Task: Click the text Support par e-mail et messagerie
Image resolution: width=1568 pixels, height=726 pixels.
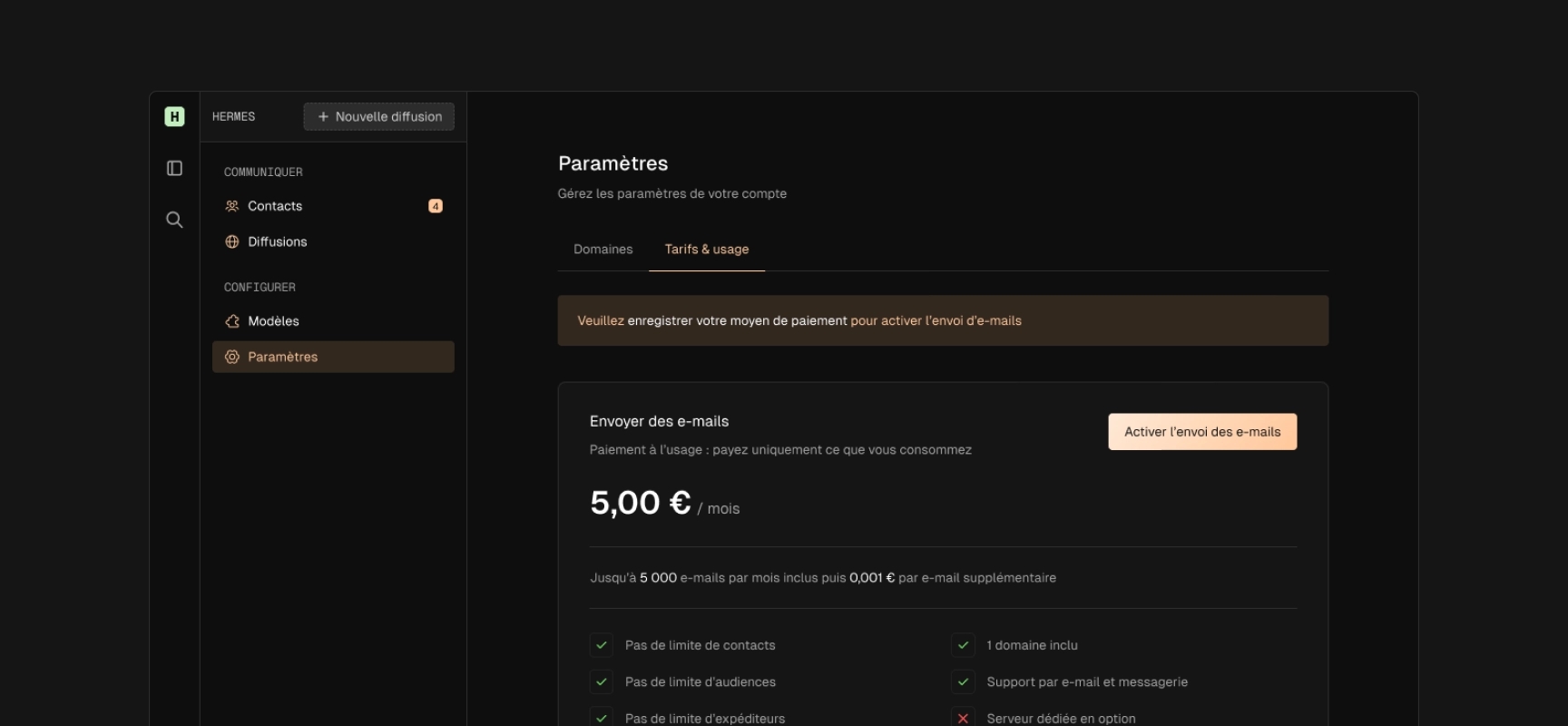Action: (x=1087, y=682)
